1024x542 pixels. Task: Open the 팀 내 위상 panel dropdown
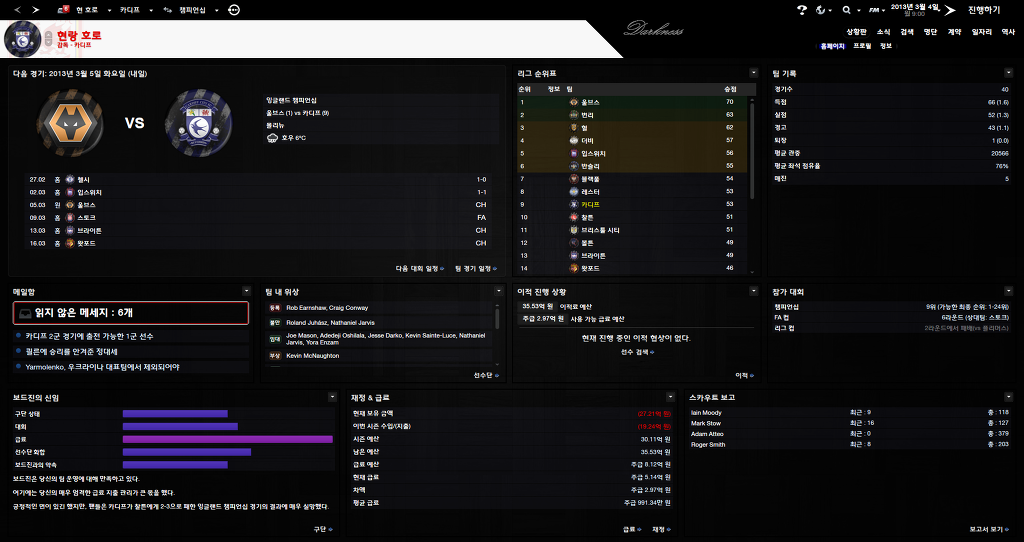499,291
